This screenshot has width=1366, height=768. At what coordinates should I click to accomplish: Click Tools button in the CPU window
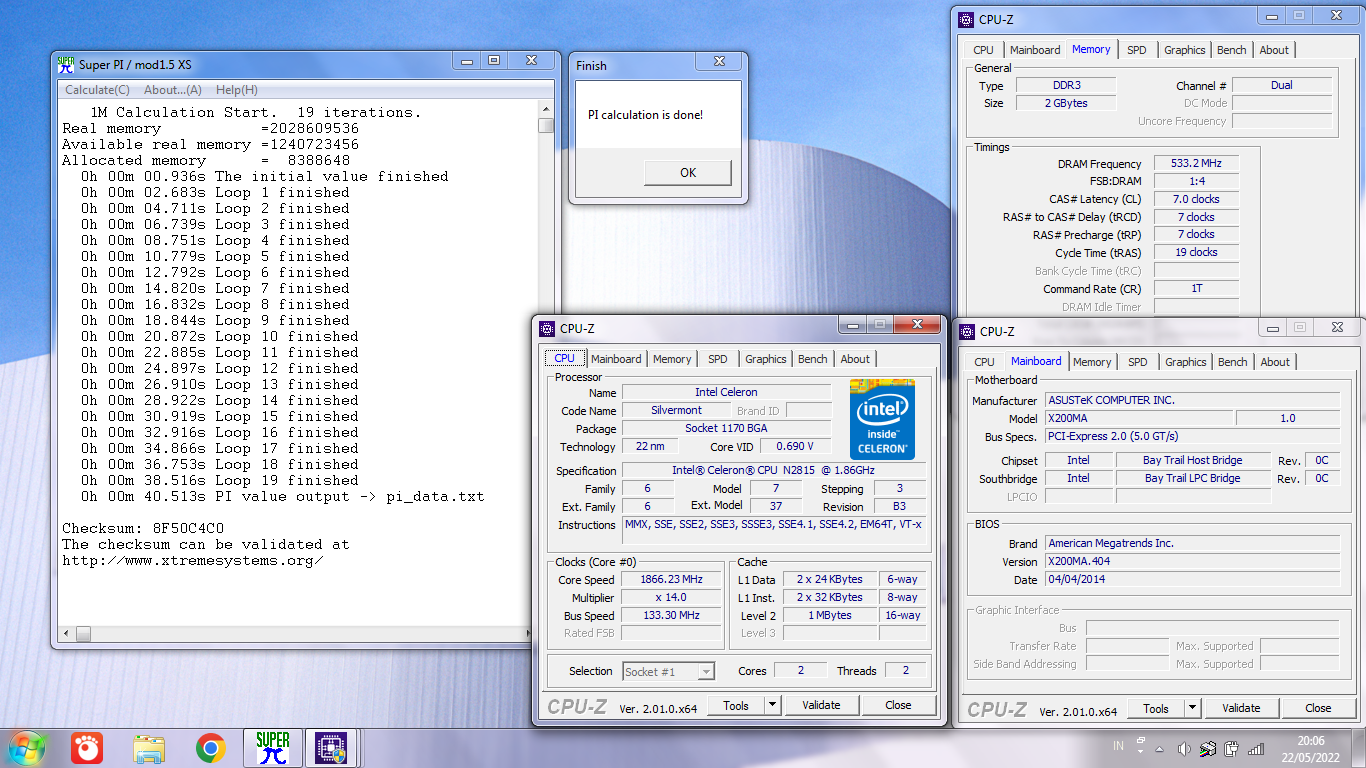(736, 705)
